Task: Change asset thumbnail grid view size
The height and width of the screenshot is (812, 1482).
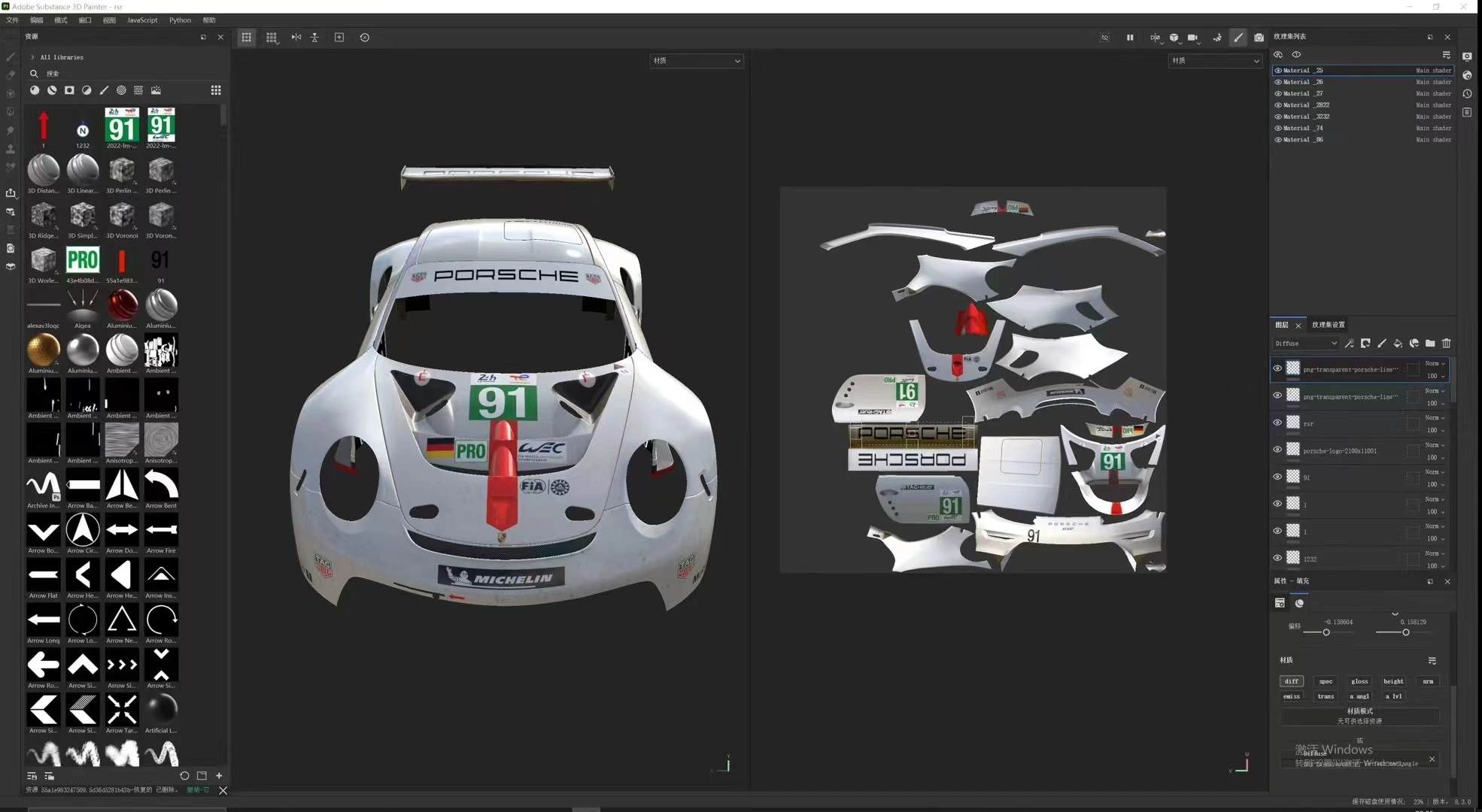Action: (x=216, y=90)
